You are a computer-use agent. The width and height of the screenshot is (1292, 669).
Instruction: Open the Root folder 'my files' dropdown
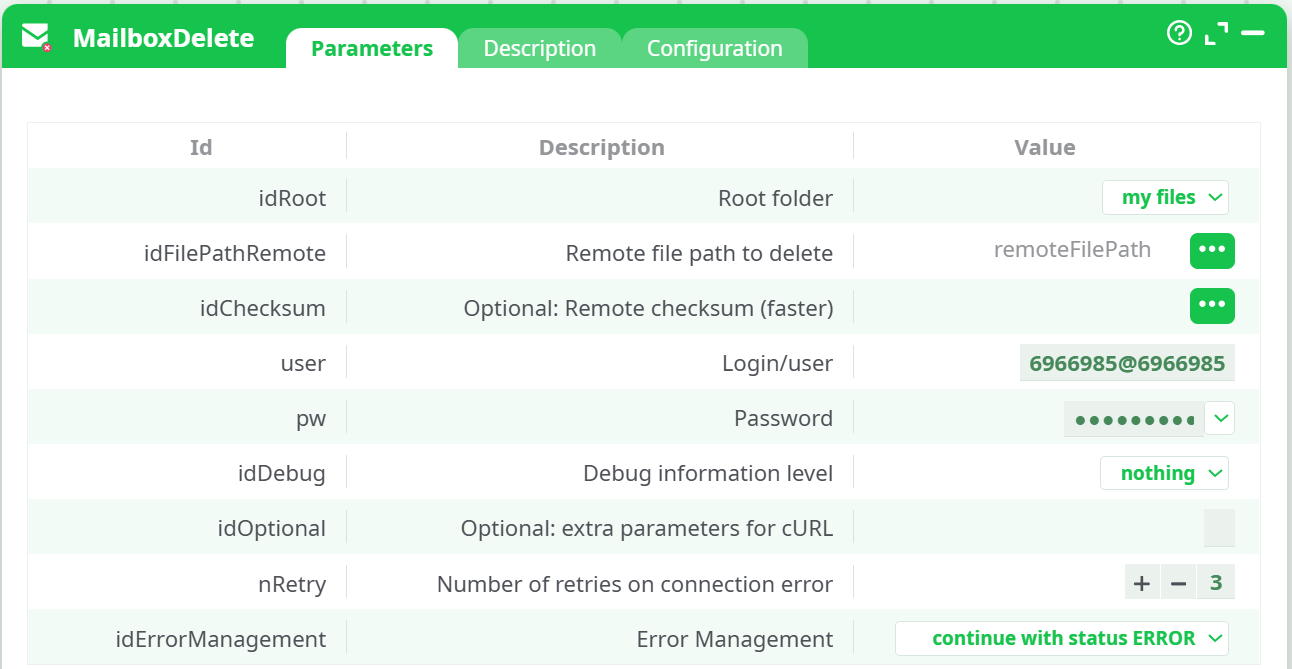pyautogui.click(x=1165, y=197)
